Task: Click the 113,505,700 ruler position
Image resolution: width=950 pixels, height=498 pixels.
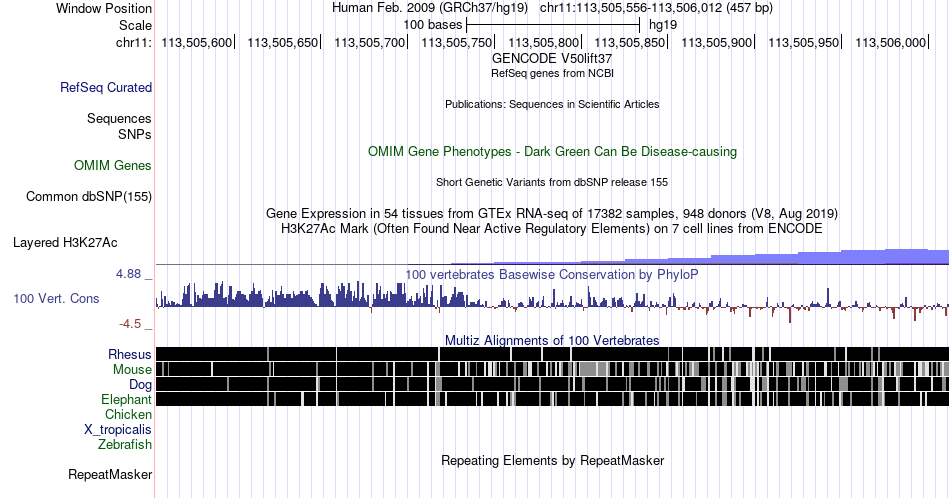Action: coord(370,42)
